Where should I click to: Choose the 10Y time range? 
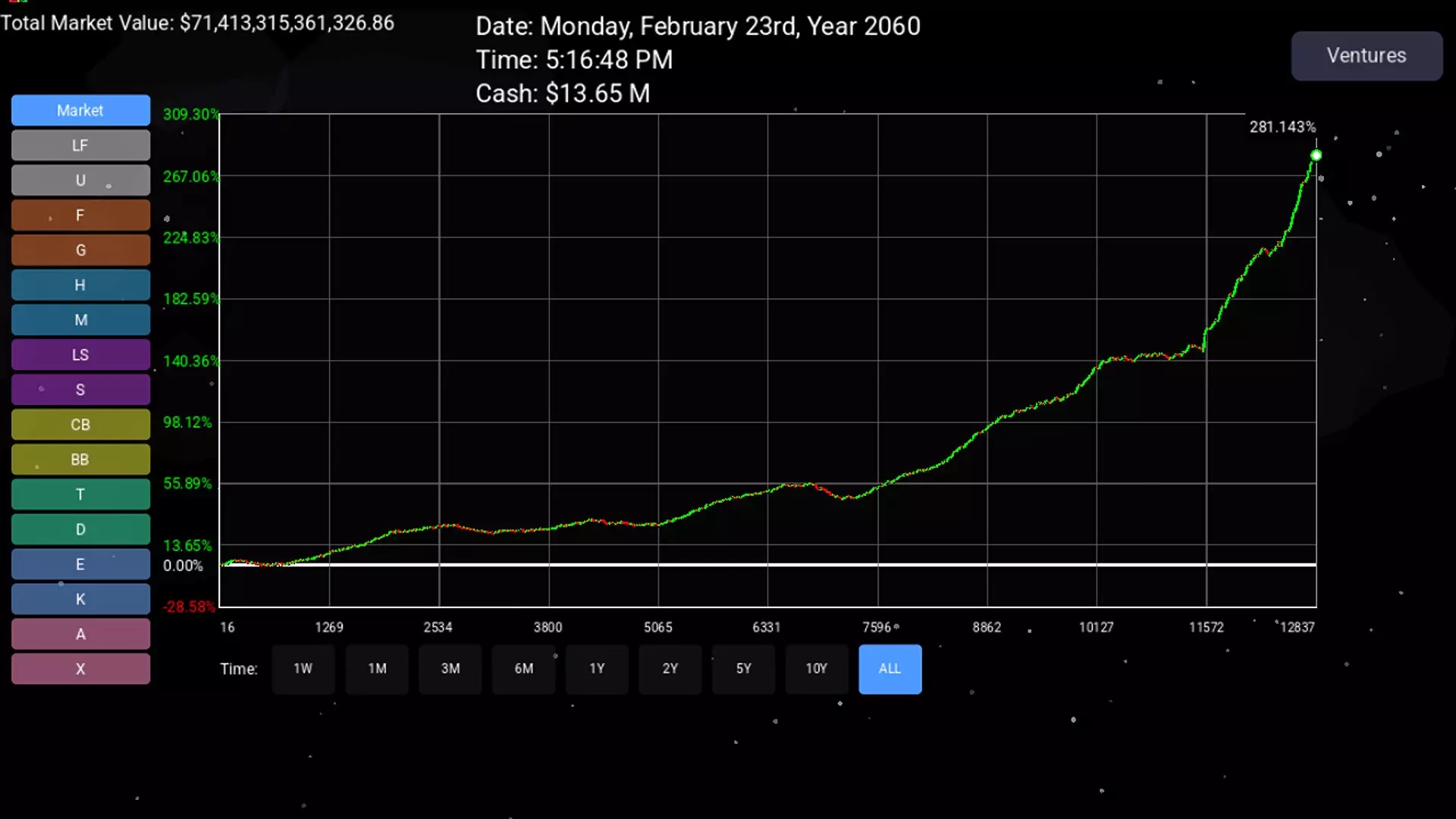816,669
